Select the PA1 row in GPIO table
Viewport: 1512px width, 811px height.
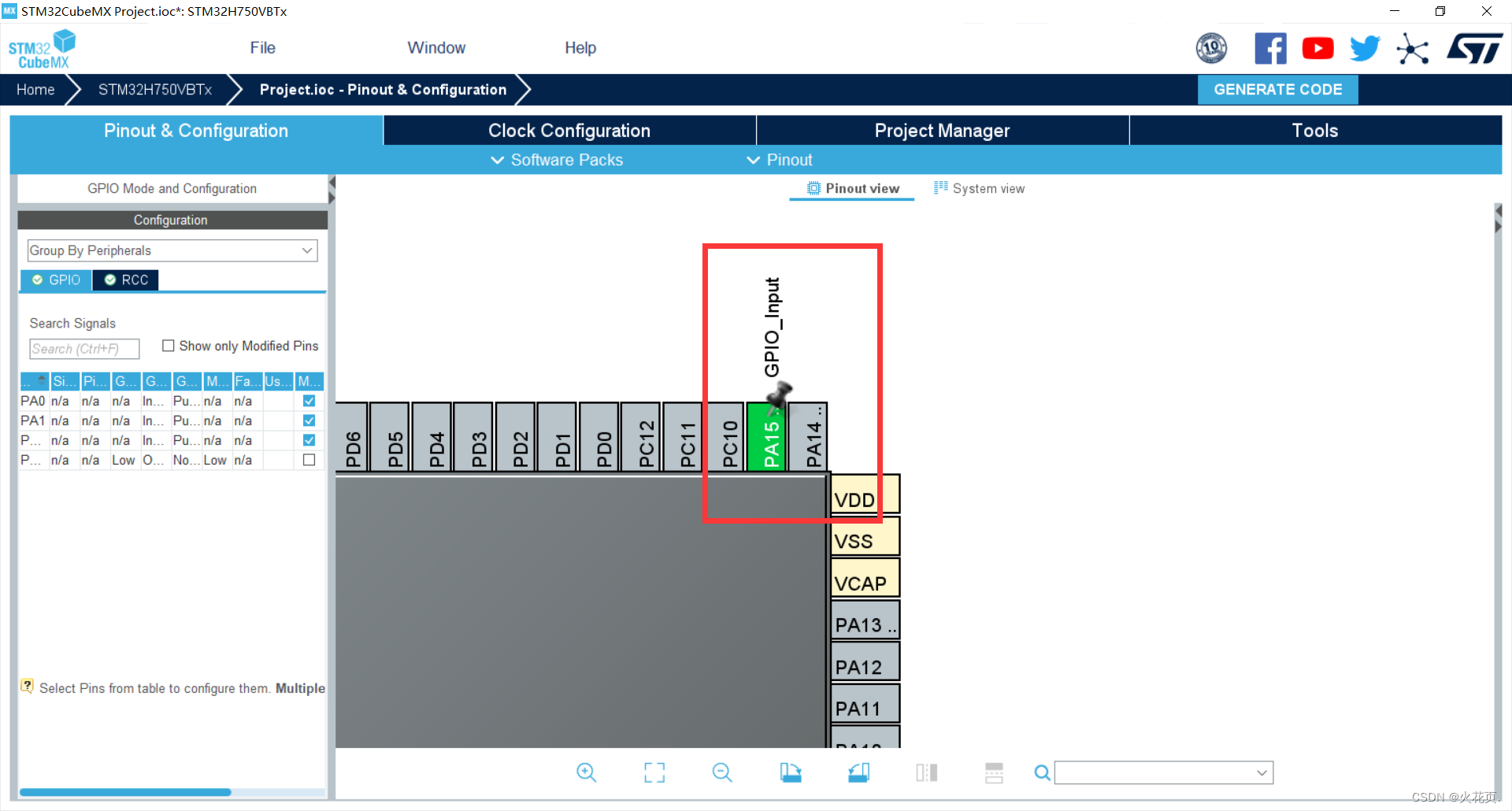[x=172, y=420]
